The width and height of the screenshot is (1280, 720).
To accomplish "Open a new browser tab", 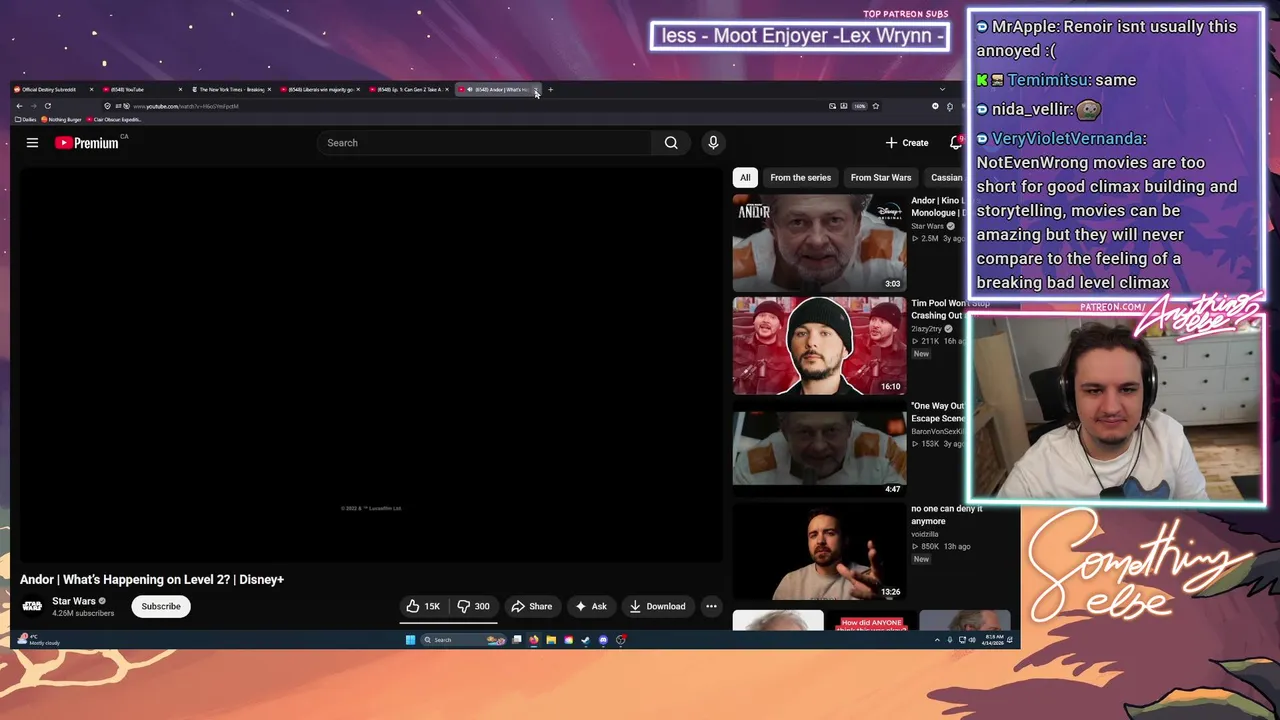I will (550, 90).
